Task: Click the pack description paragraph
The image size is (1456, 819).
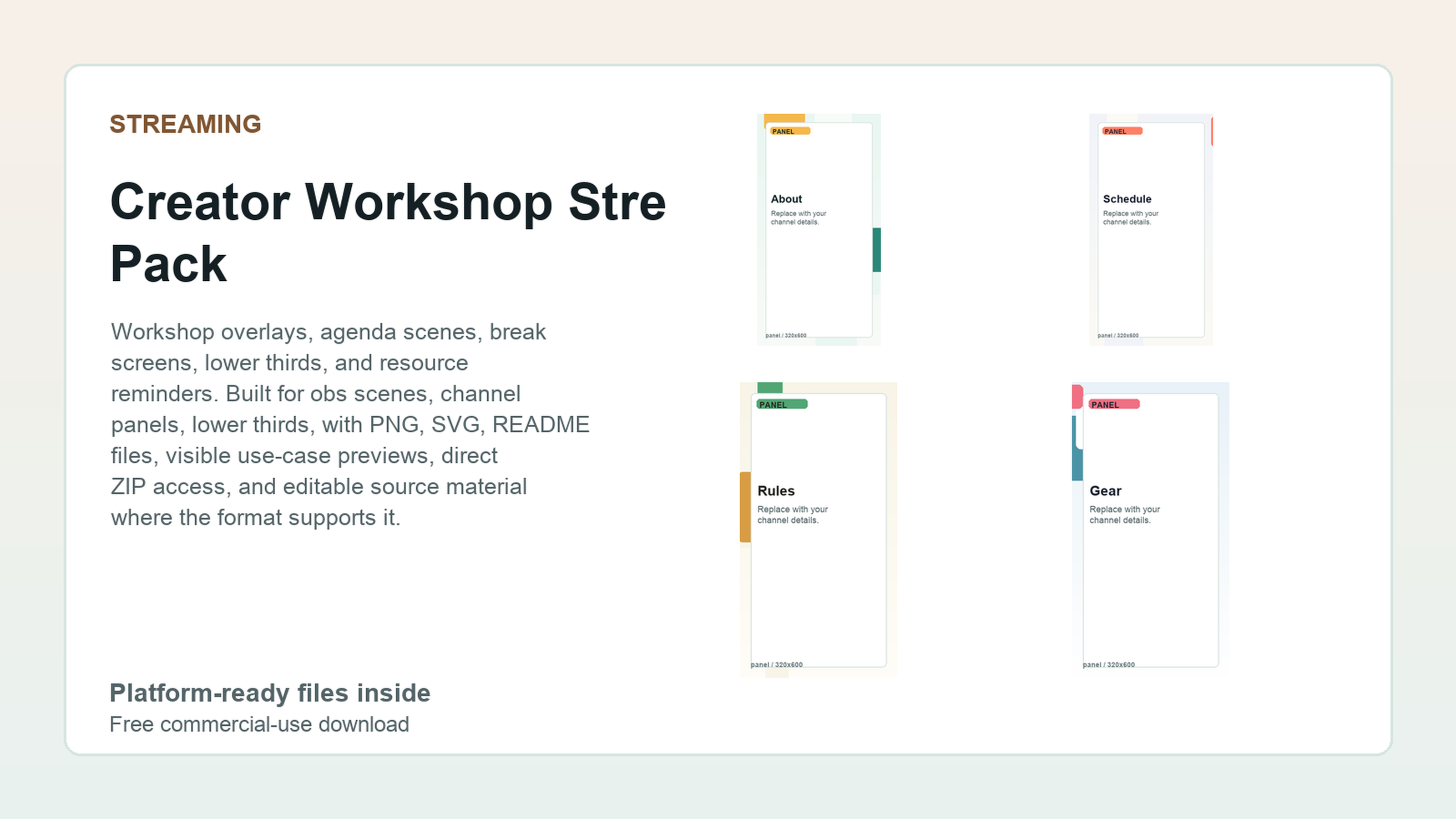Action: [350, 425]
